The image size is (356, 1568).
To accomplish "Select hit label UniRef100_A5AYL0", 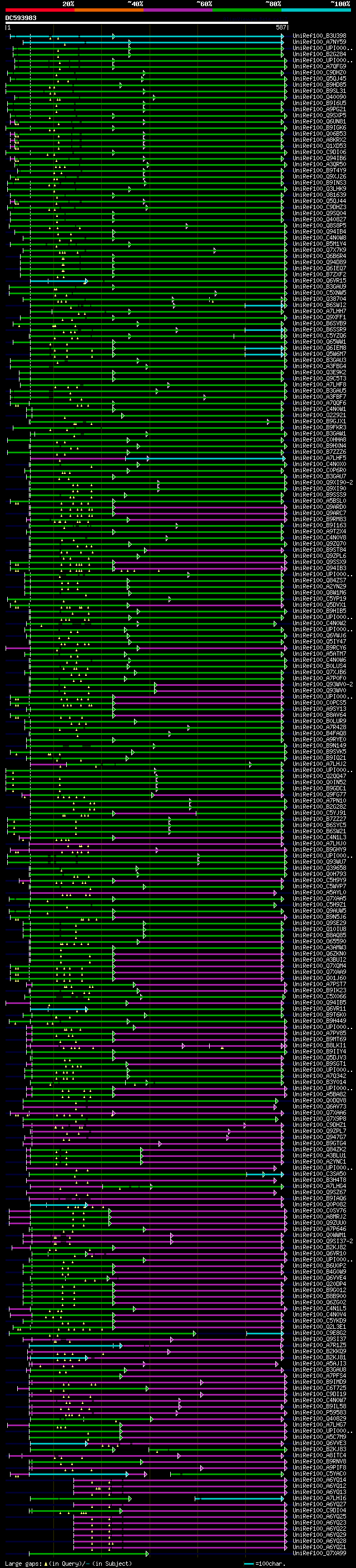I will (319, 892).
